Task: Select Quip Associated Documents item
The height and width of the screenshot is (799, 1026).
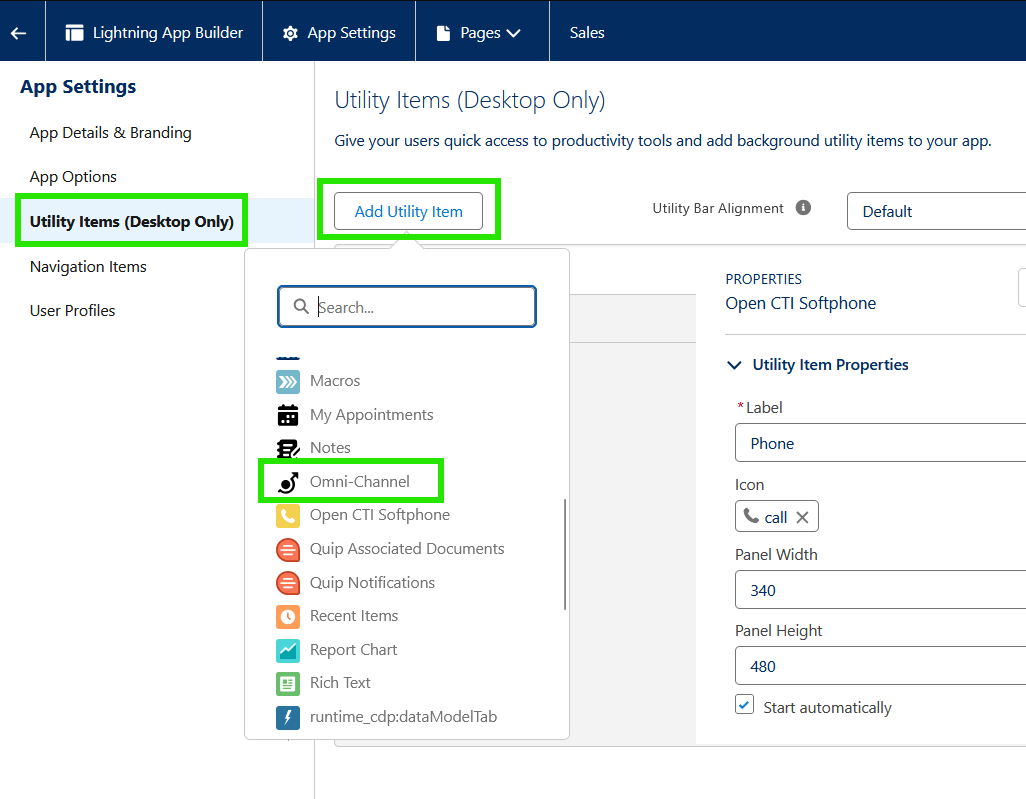Action: click(x=407, y=548)
